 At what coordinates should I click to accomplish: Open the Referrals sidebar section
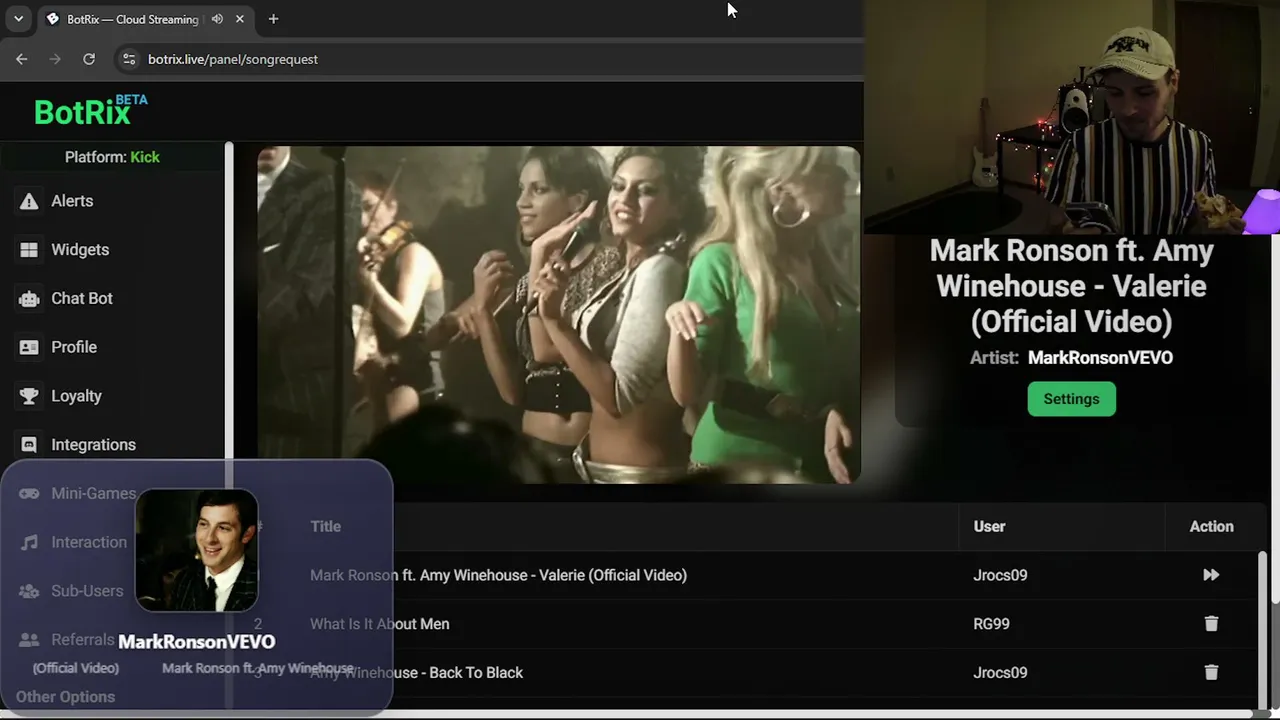(x=83, y=640)
